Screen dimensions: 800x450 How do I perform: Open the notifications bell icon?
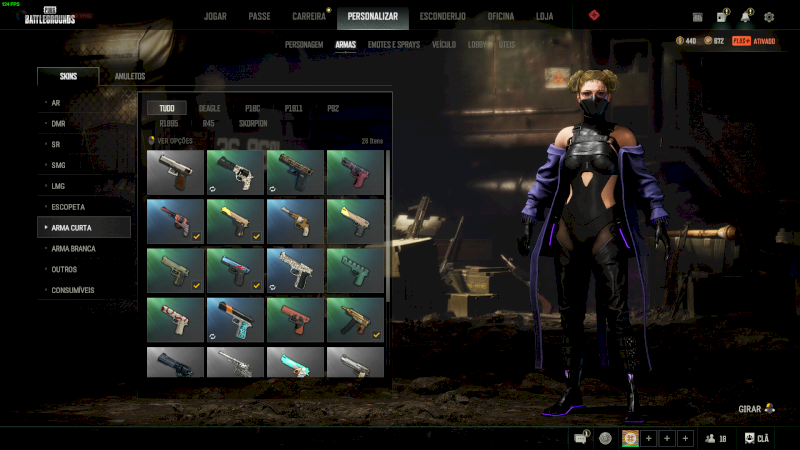[746, 16]
